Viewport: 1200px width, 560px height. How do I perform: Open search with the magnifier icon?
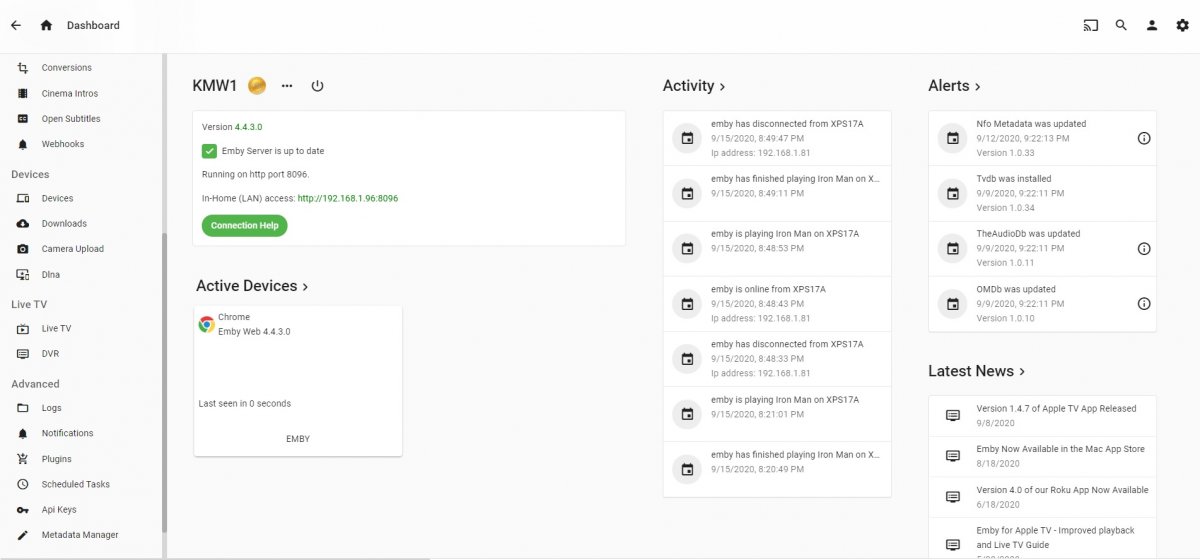click(1121, 25)
